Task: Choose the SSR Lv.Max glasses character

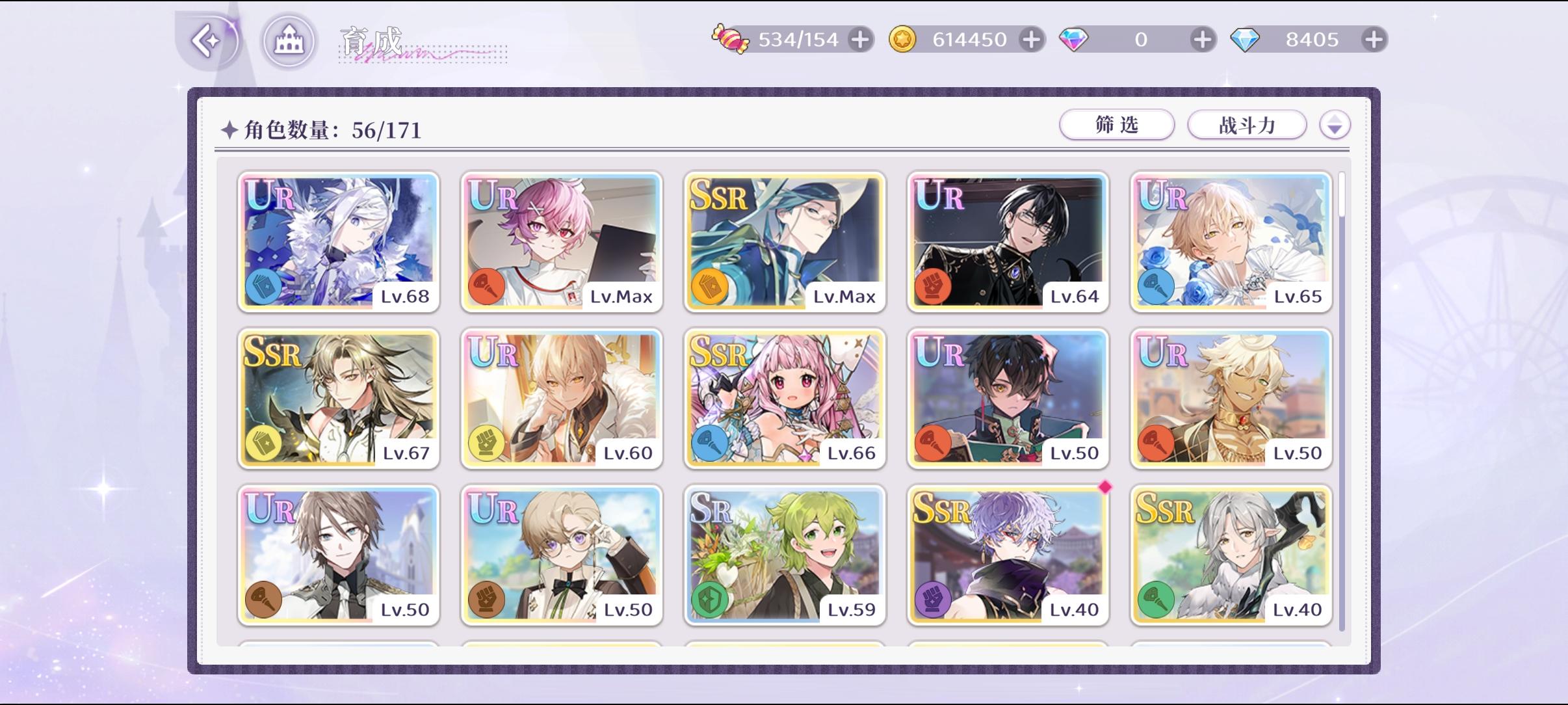Action: tap(785, 242)
